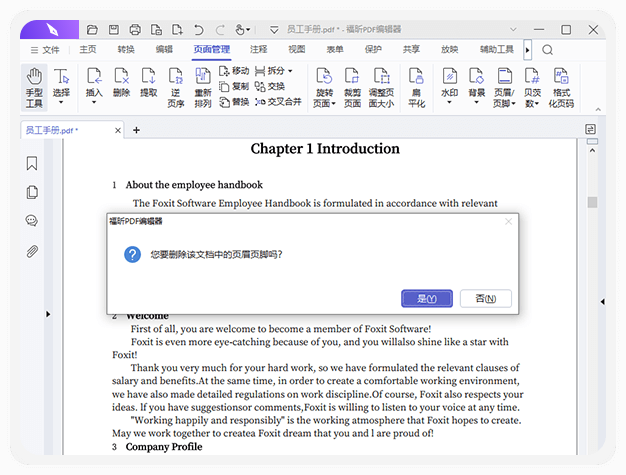626x475 pixels.
Task: Click the search magnifier icon
Action: point(547,50)
